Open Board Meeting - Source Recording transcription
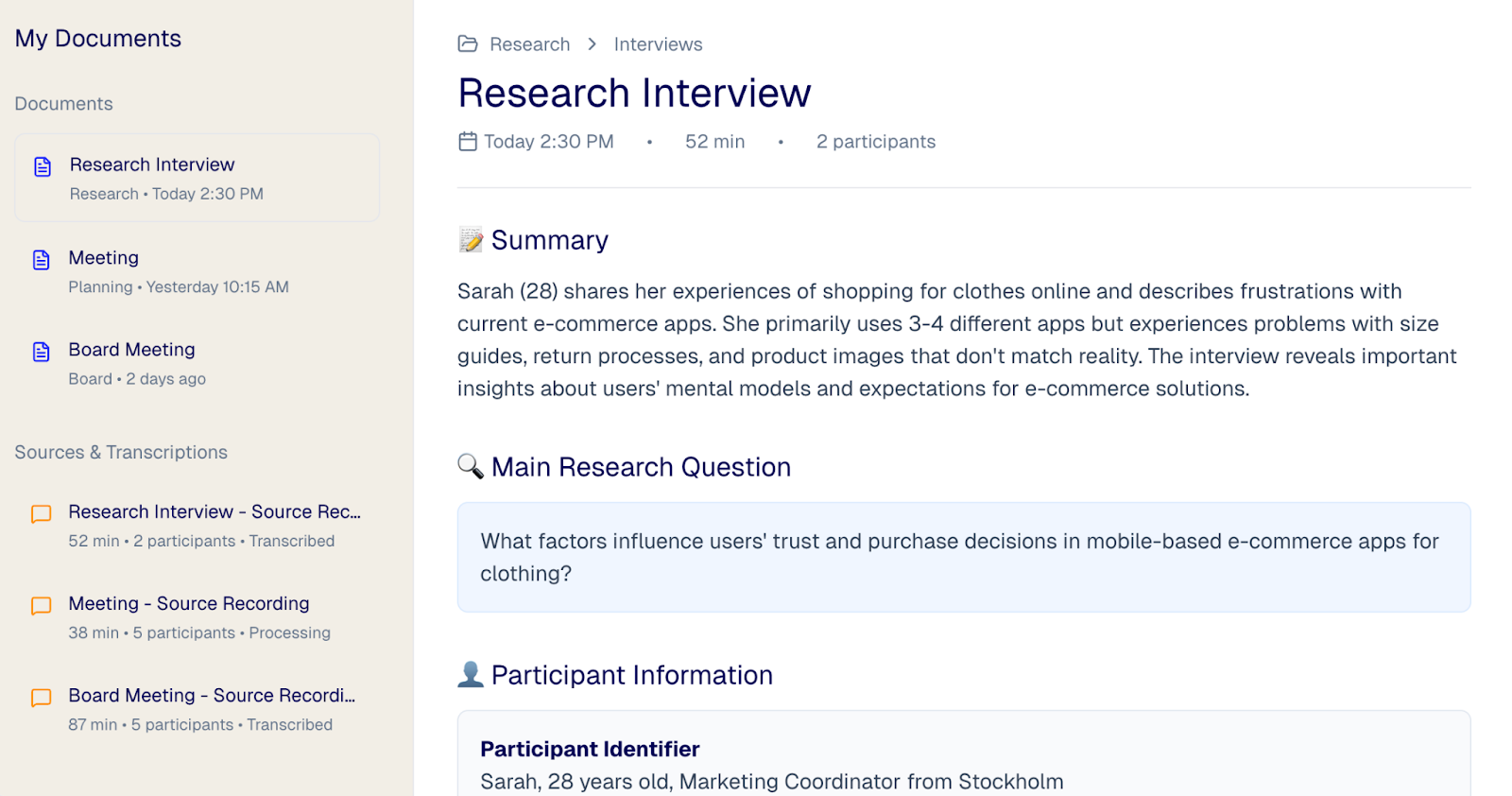 (x=197, y=709)
